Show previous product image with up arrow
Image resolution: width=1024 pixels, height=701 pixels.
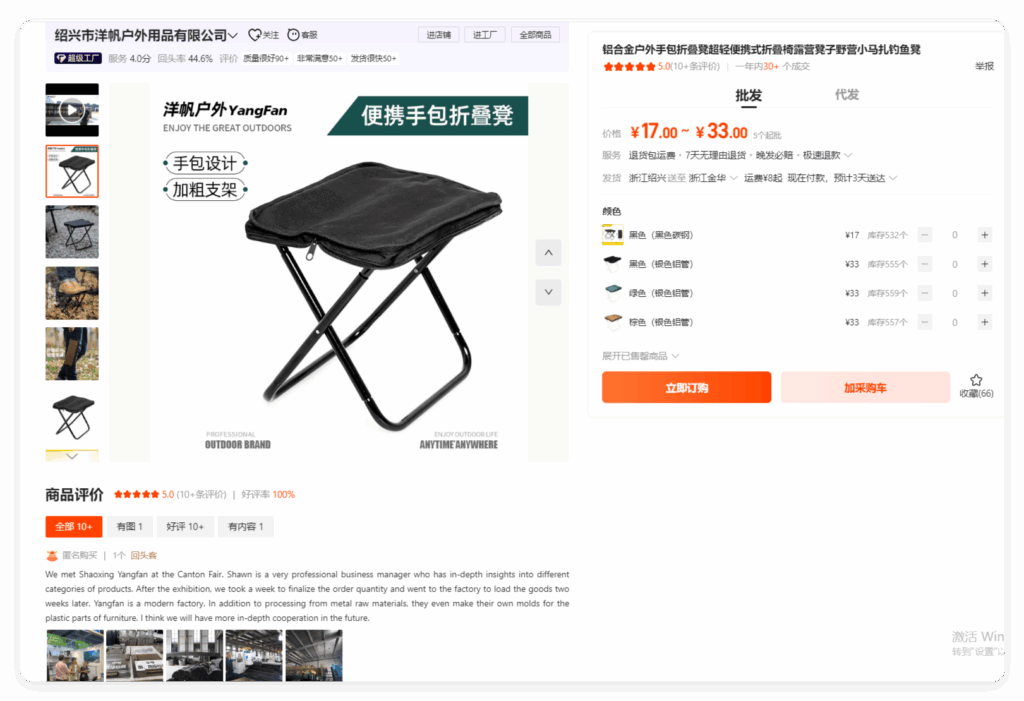tap(549, 253)
